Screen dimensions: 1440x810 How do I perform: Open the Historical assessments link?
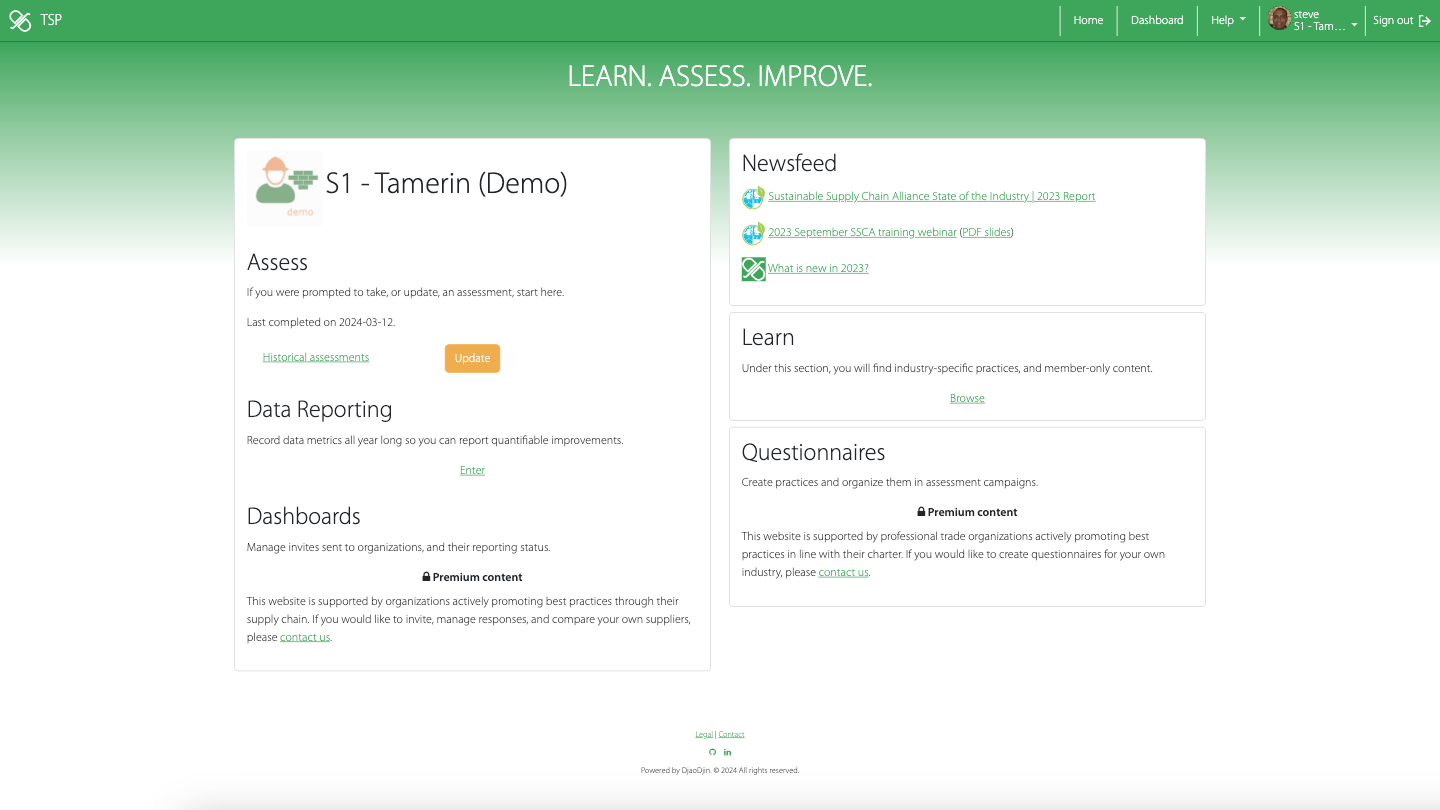[316, 358]
